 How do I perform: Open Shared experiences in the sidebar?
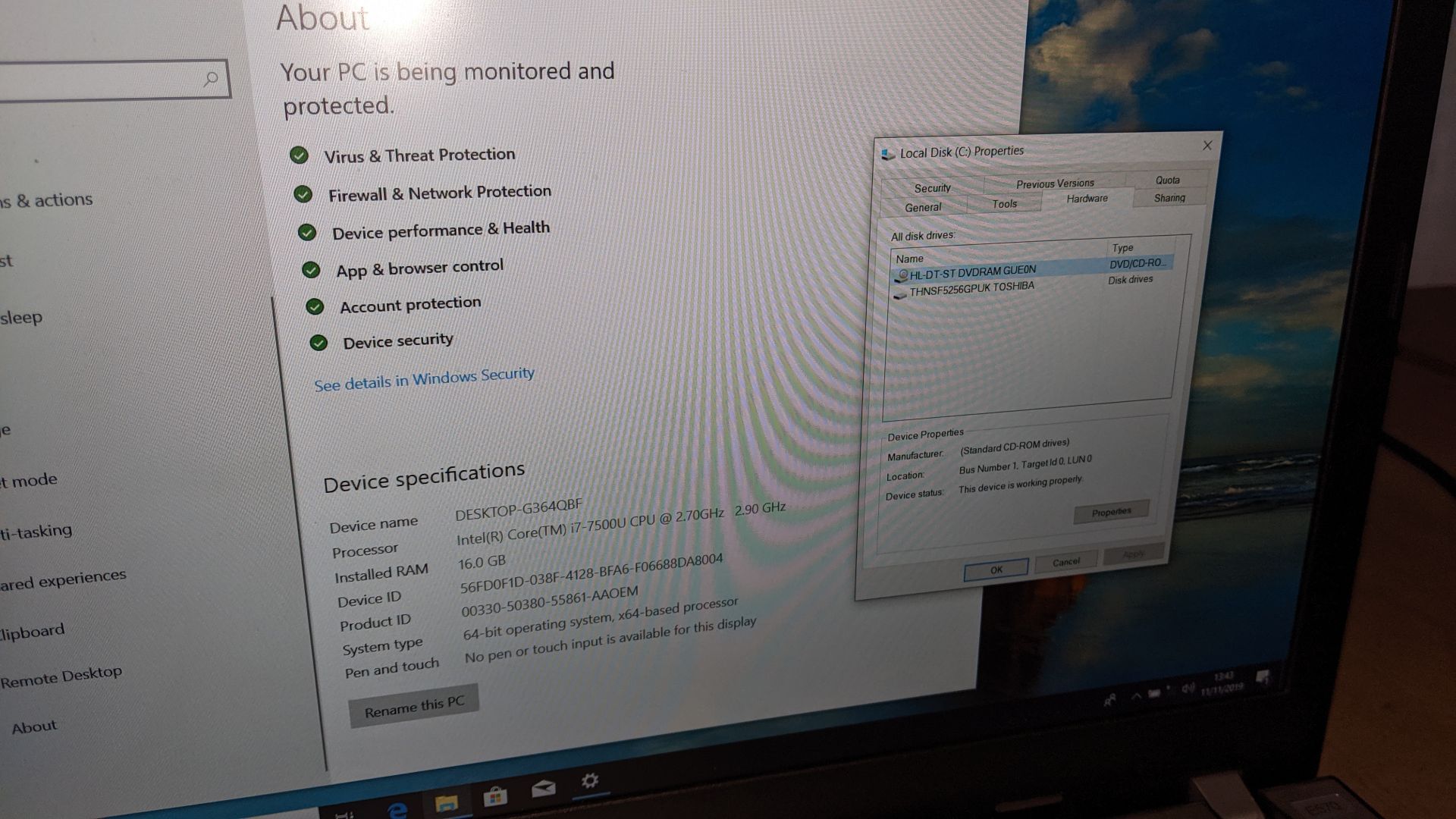63,579
